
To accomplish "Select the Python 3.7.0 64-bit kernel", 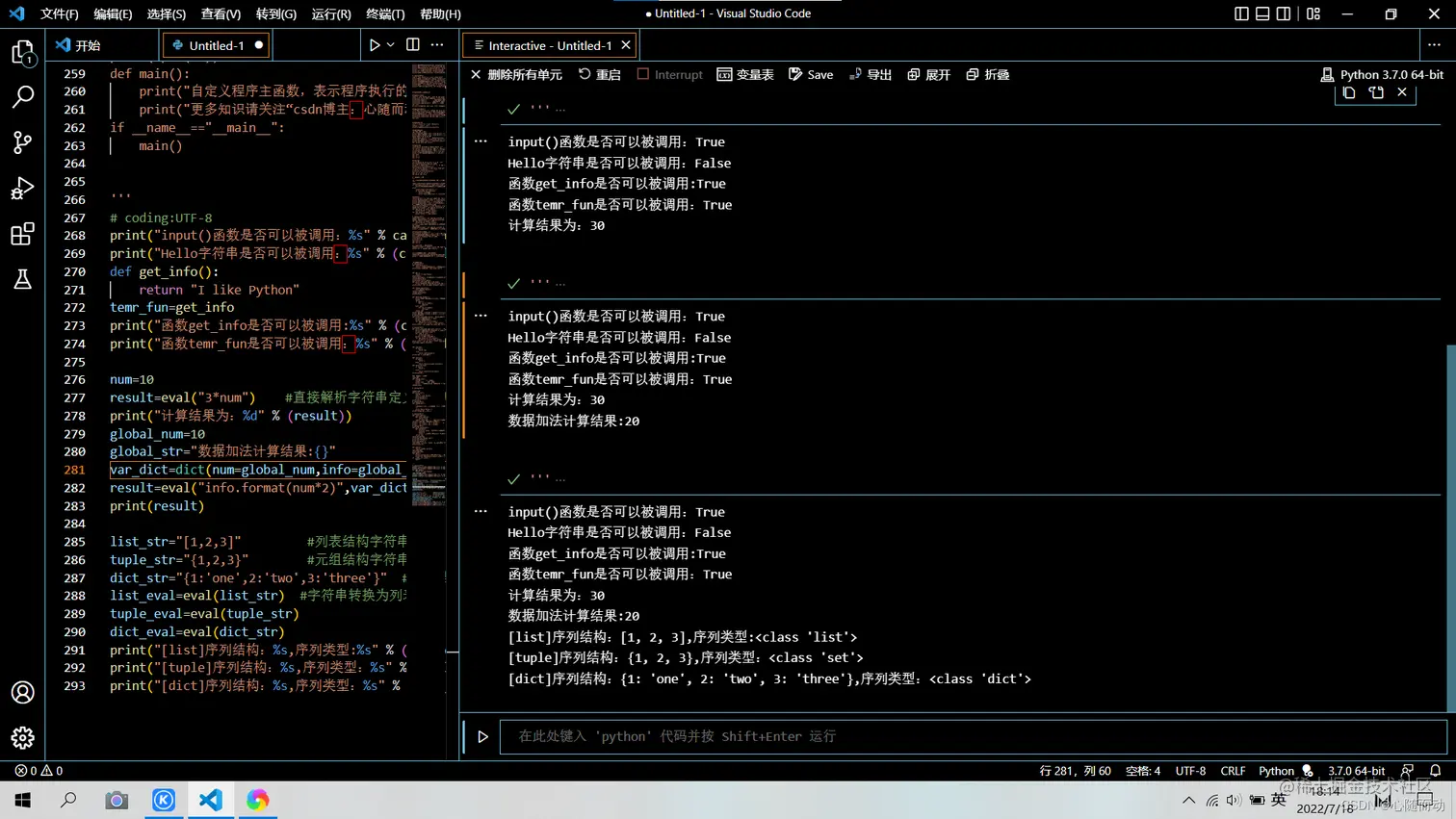I will (1382, 74).
